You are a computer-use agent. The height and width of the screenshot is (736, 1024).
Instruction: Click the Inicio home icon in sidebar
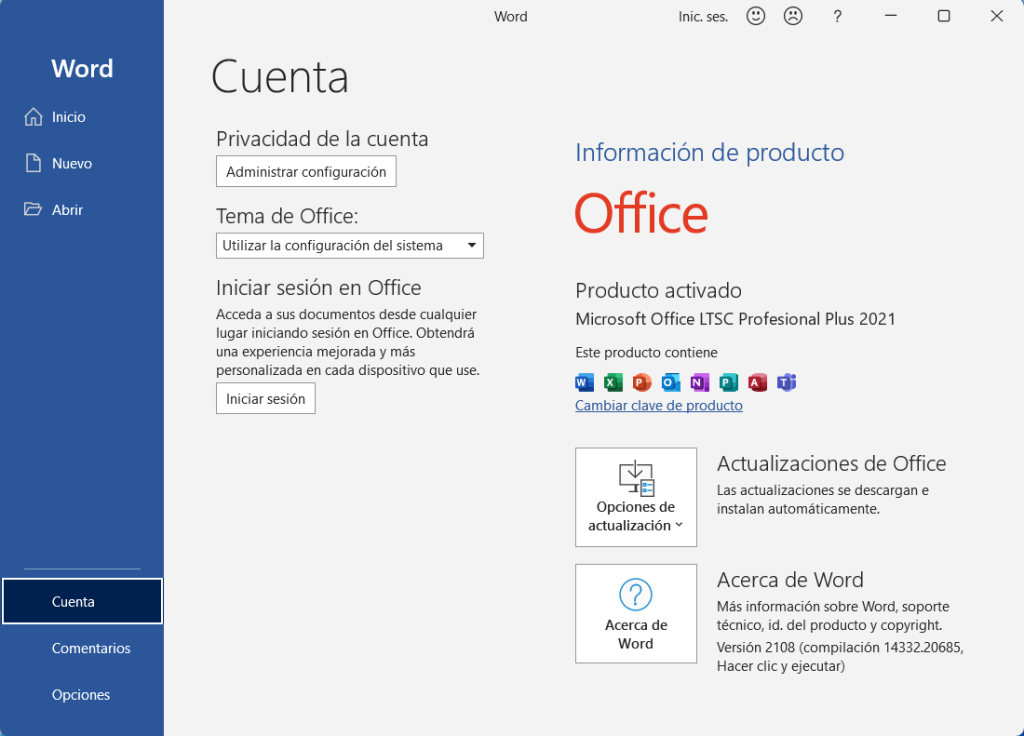point(33,117)
